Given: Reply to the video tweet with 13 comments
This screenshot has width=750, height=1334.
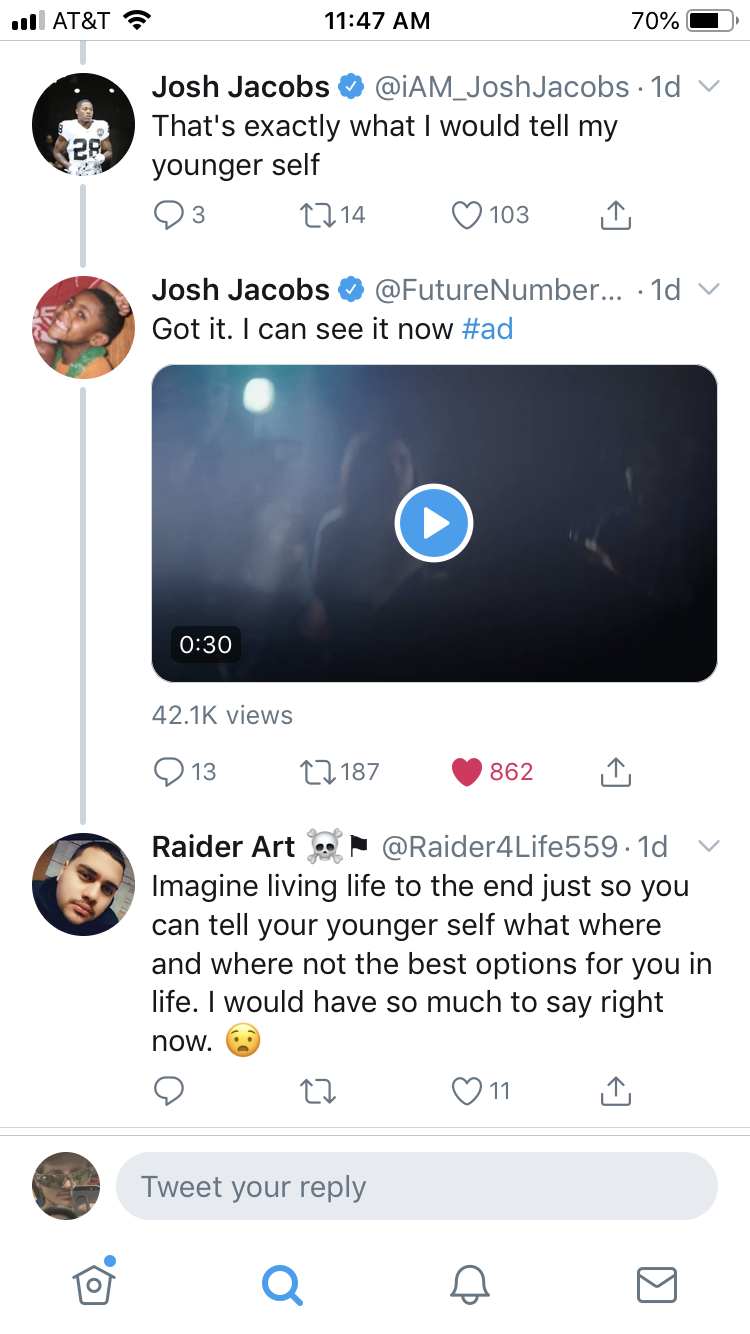Looking at the screenshot, I should pyautogui.click(x=168, y=772).
